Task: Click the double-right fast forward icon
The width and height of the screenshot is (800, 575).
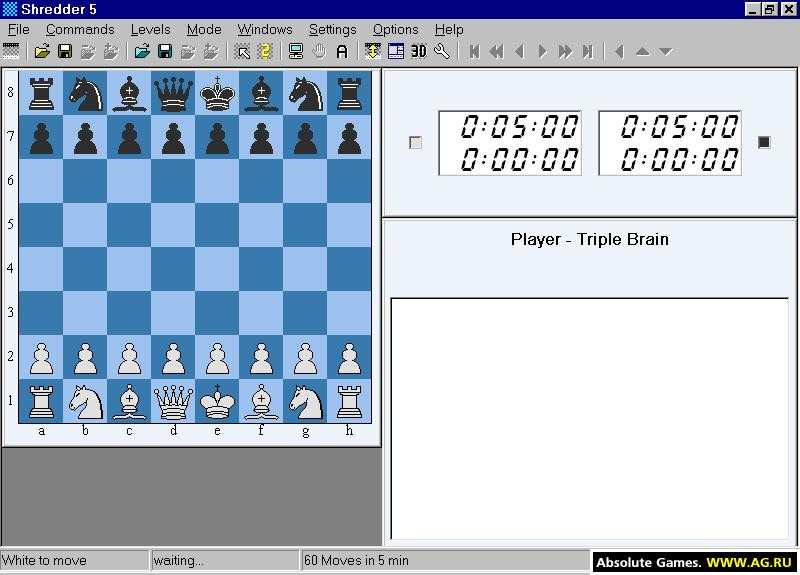Action: [x=565, y=52]
